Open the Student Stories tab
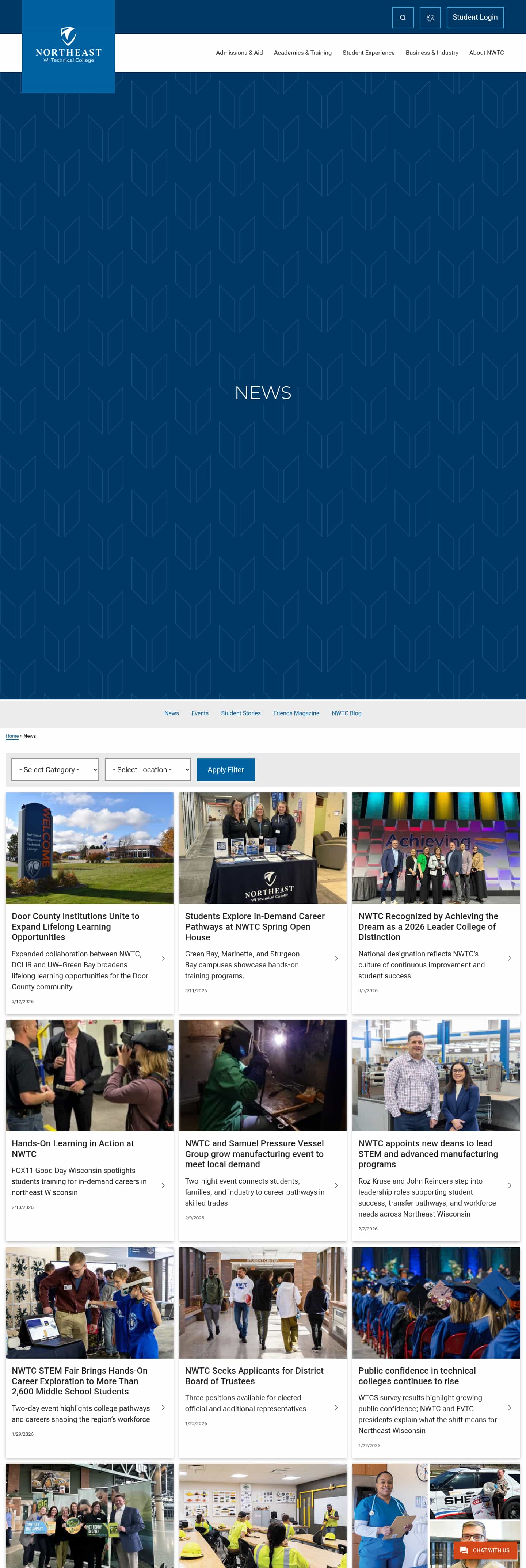526x1568 pixels. point(240,713)
